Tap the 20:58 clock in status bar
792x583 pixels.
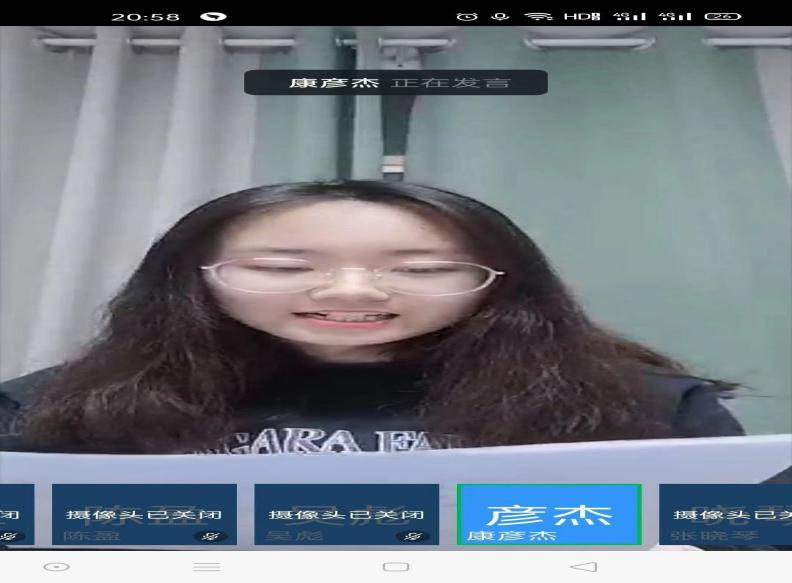point(145,16)
